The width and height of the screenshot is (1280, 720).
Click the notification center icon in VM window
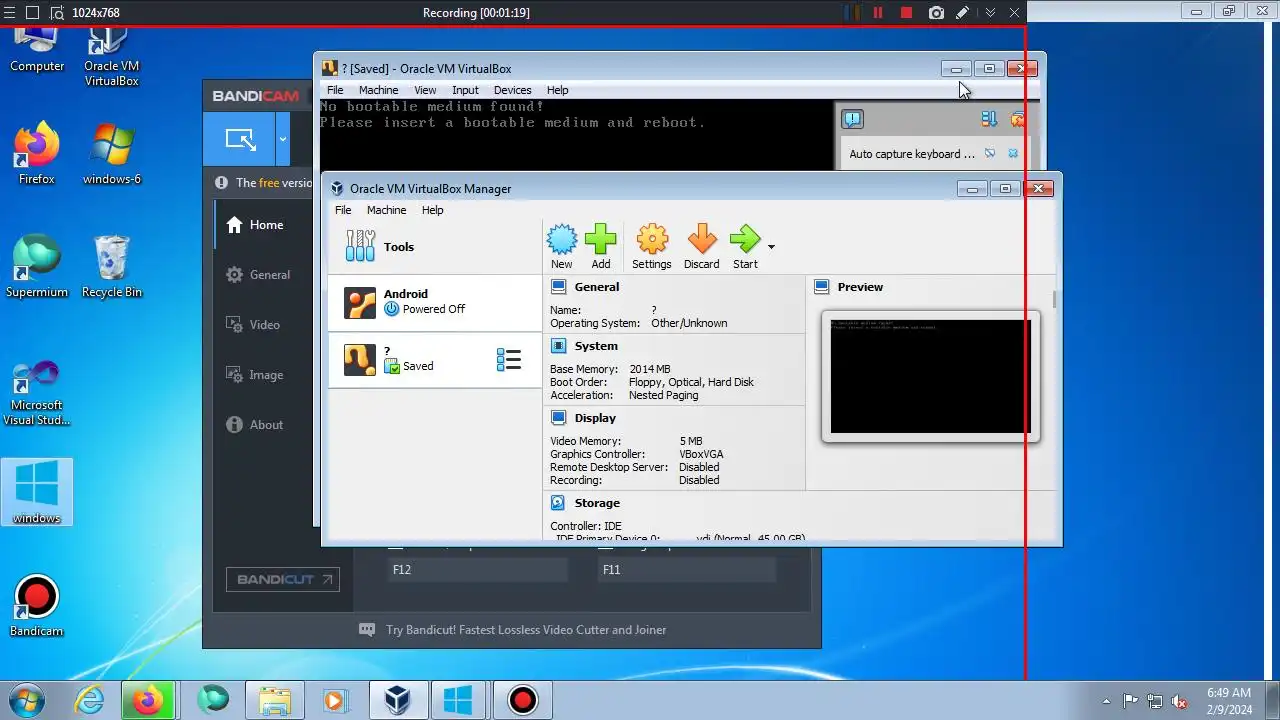click(852, 119)
